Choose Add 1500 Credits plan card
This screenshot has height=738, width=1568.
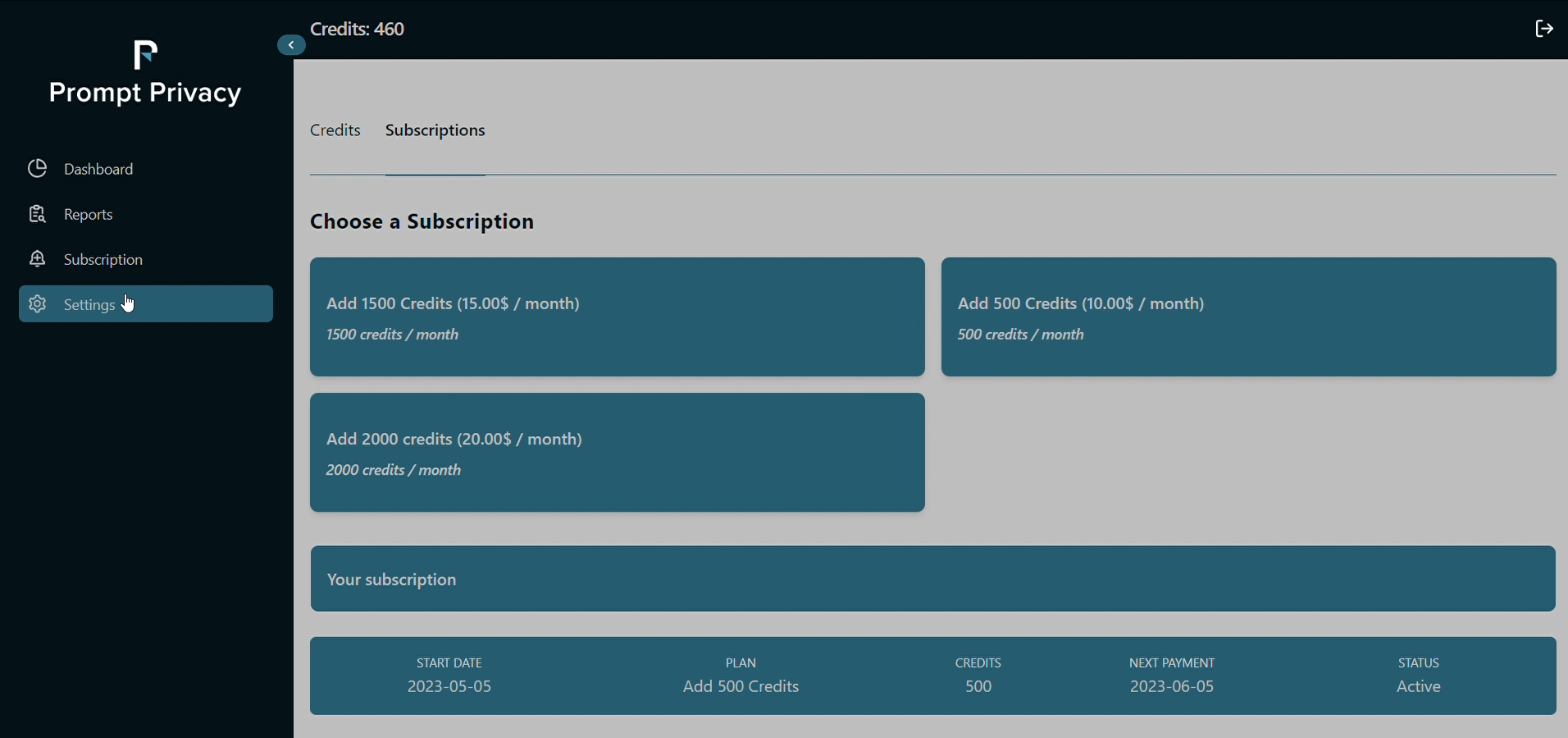pos(618,317)
